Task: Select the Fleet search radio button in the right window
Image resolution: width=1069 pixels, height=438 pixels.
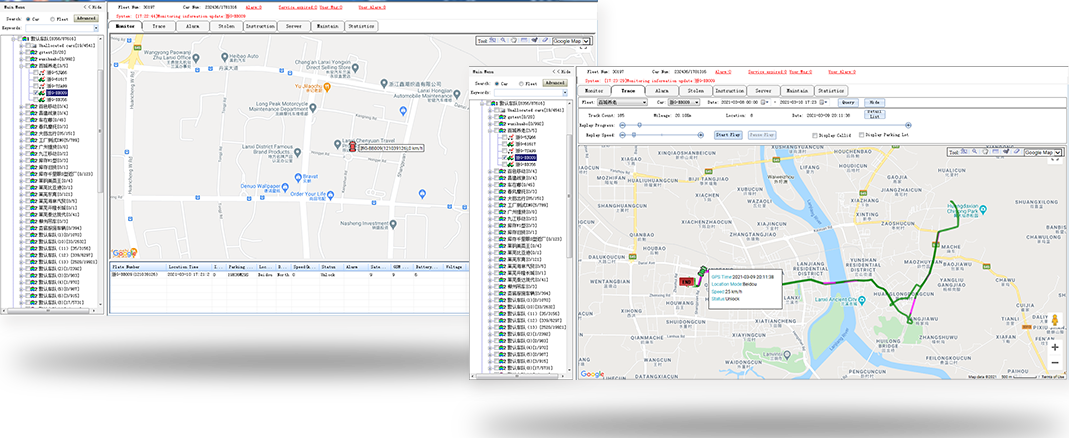Action: click(x=522, y=82)
